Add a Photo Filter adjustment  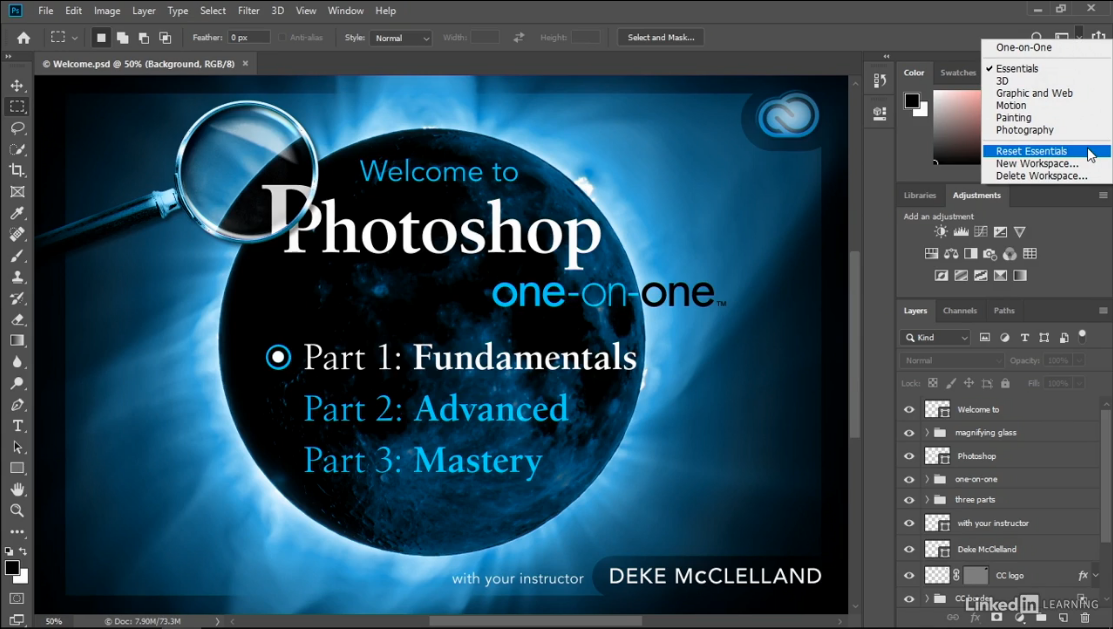(989, 253)
